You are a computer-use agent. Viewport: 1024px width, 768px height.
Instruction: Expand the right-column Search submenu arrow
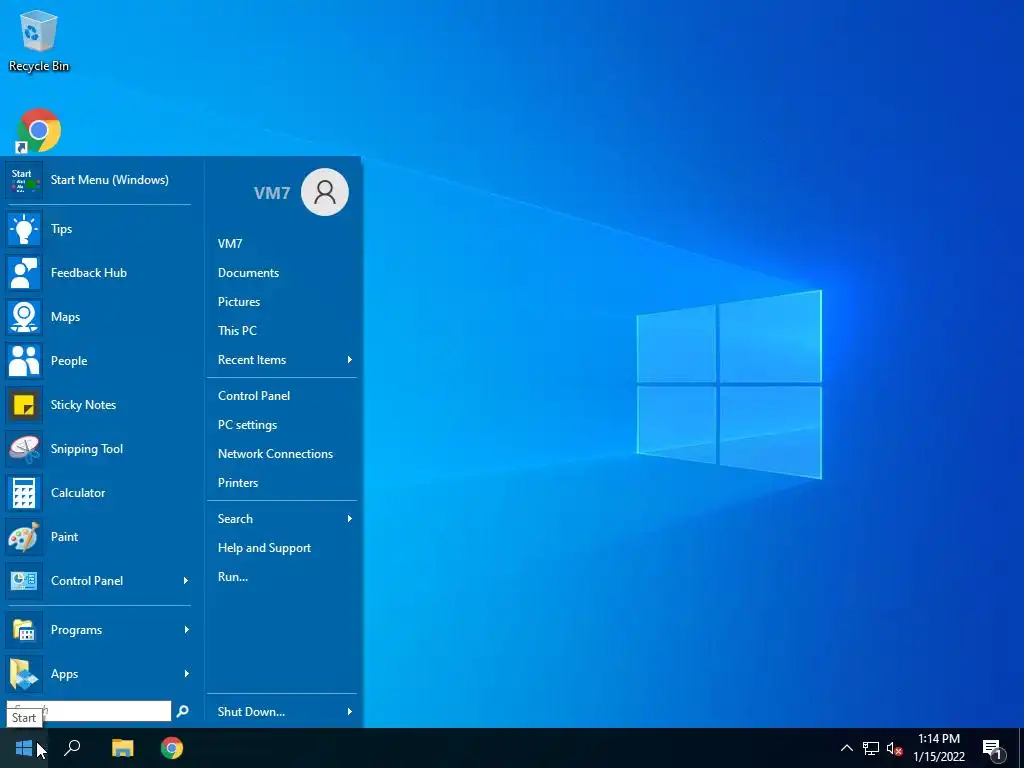coord(350,519)
